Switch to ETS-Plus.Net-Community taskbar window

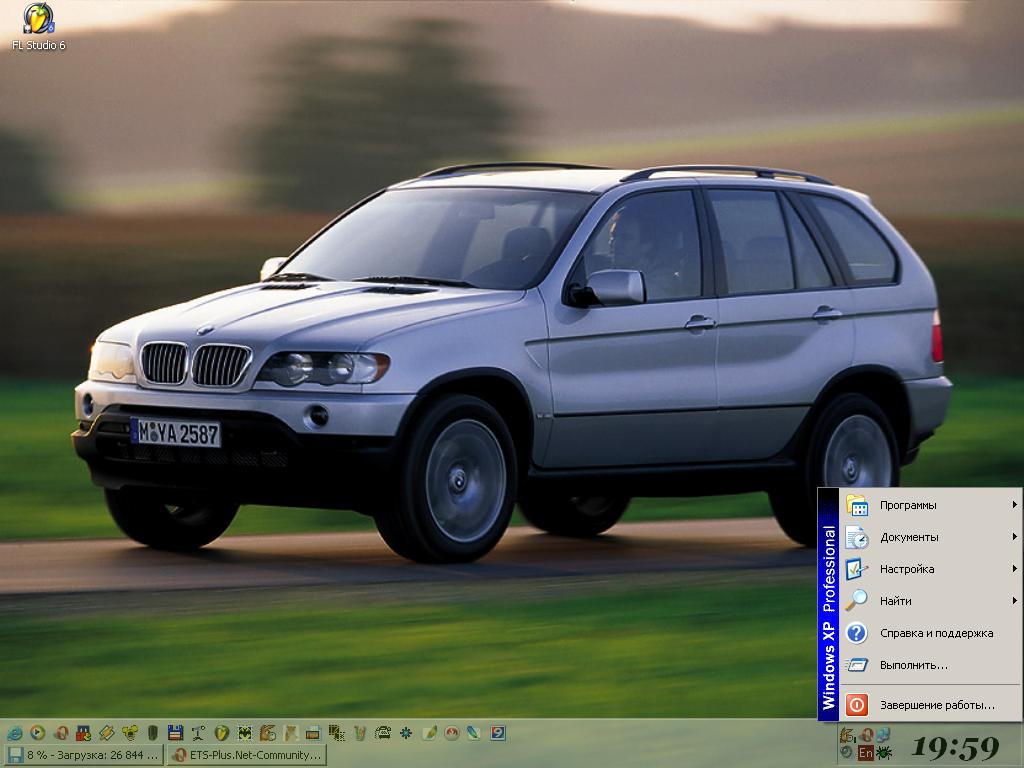246,755
